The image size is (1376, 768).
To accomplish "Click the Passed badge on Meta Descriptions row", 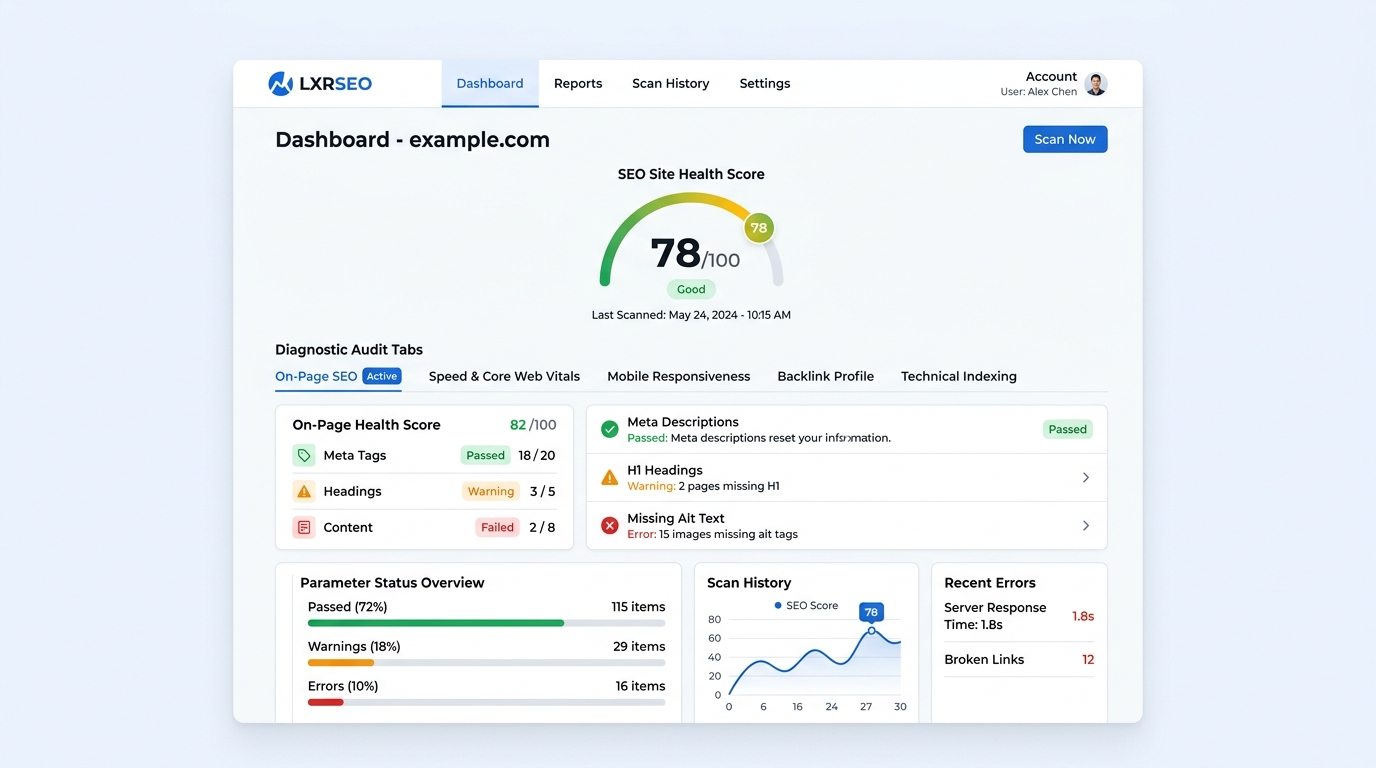I will tap(1068, 429).
